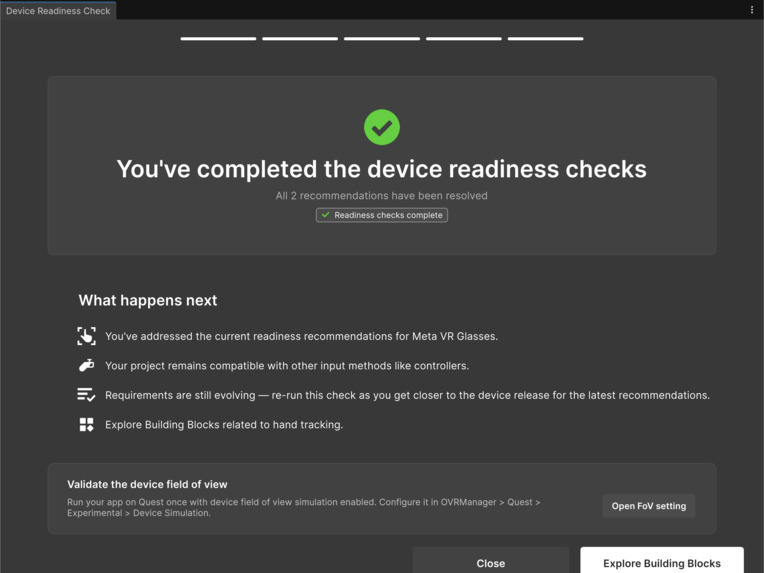Click 'Explore Building Blocks related to hand tracking' text

click(224, 424)
